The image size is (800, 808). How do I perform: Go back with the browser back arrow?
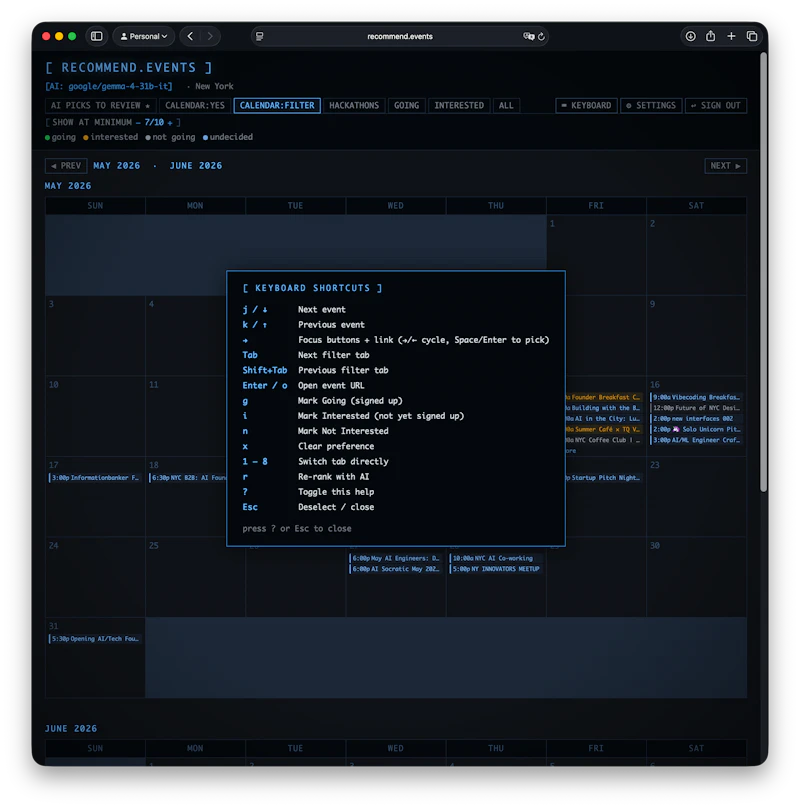(x=190, y=36)
